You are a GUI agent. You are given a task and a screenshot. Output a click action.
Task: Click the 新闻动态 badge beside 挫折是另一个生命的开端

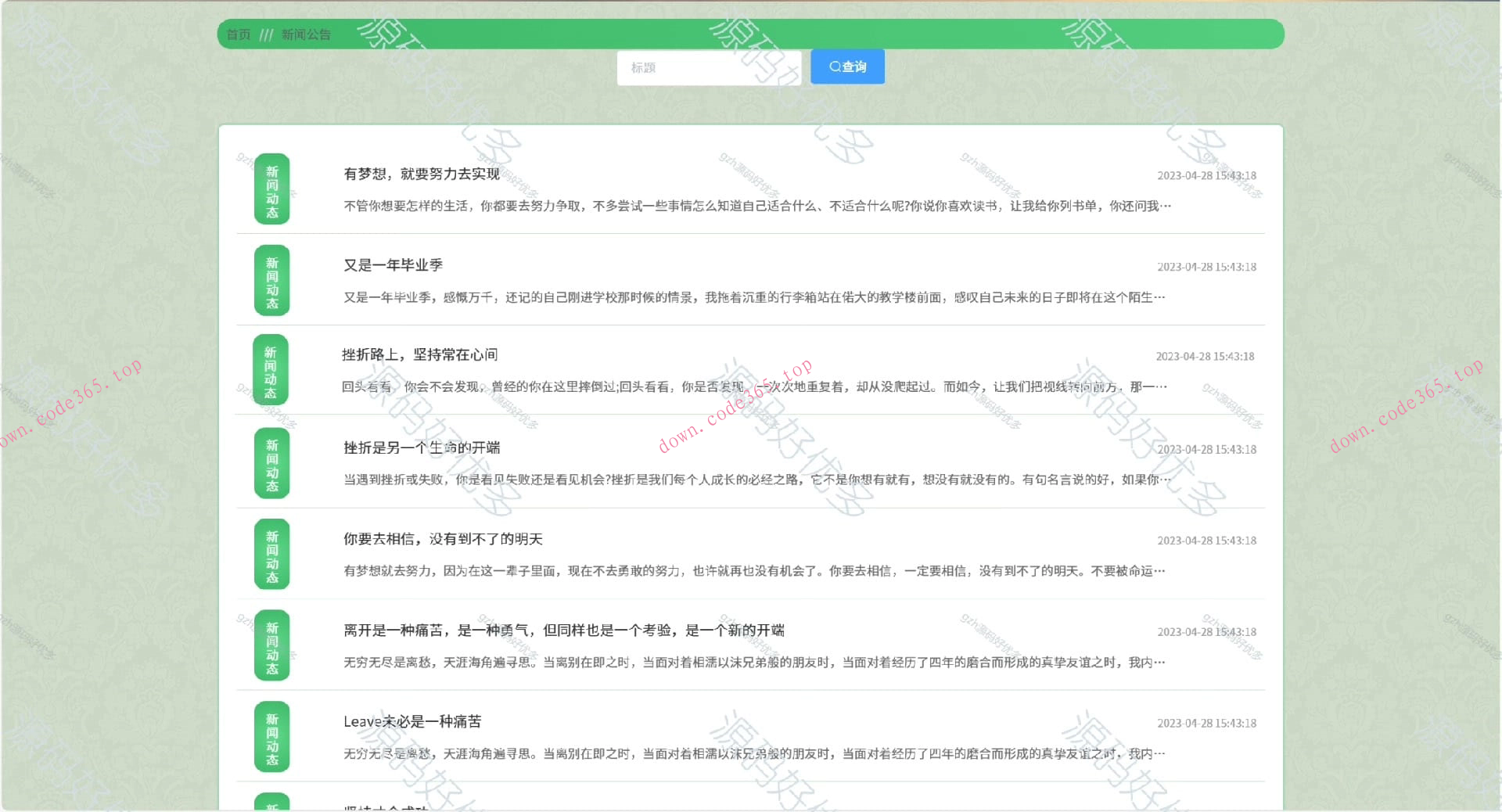pyautogui.click(x=271, y=462)
